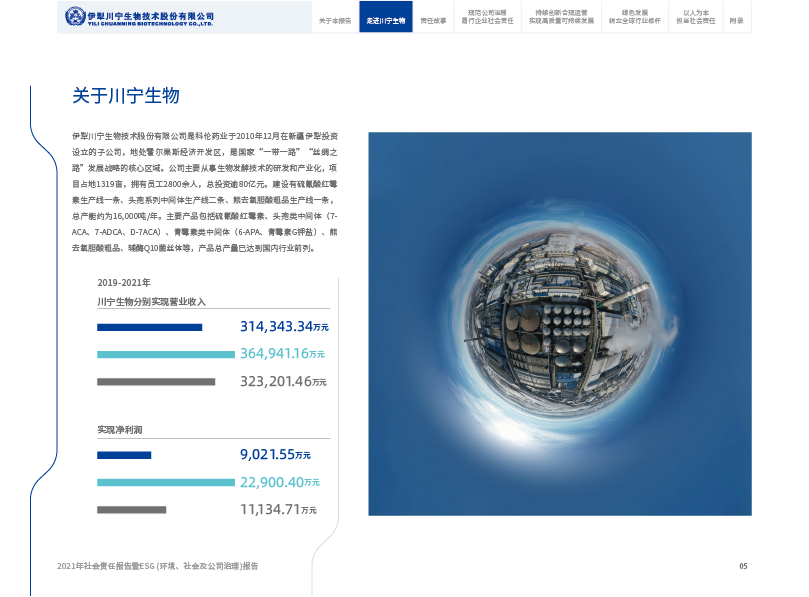Go to the 责任故事 tab

point(433,20)
